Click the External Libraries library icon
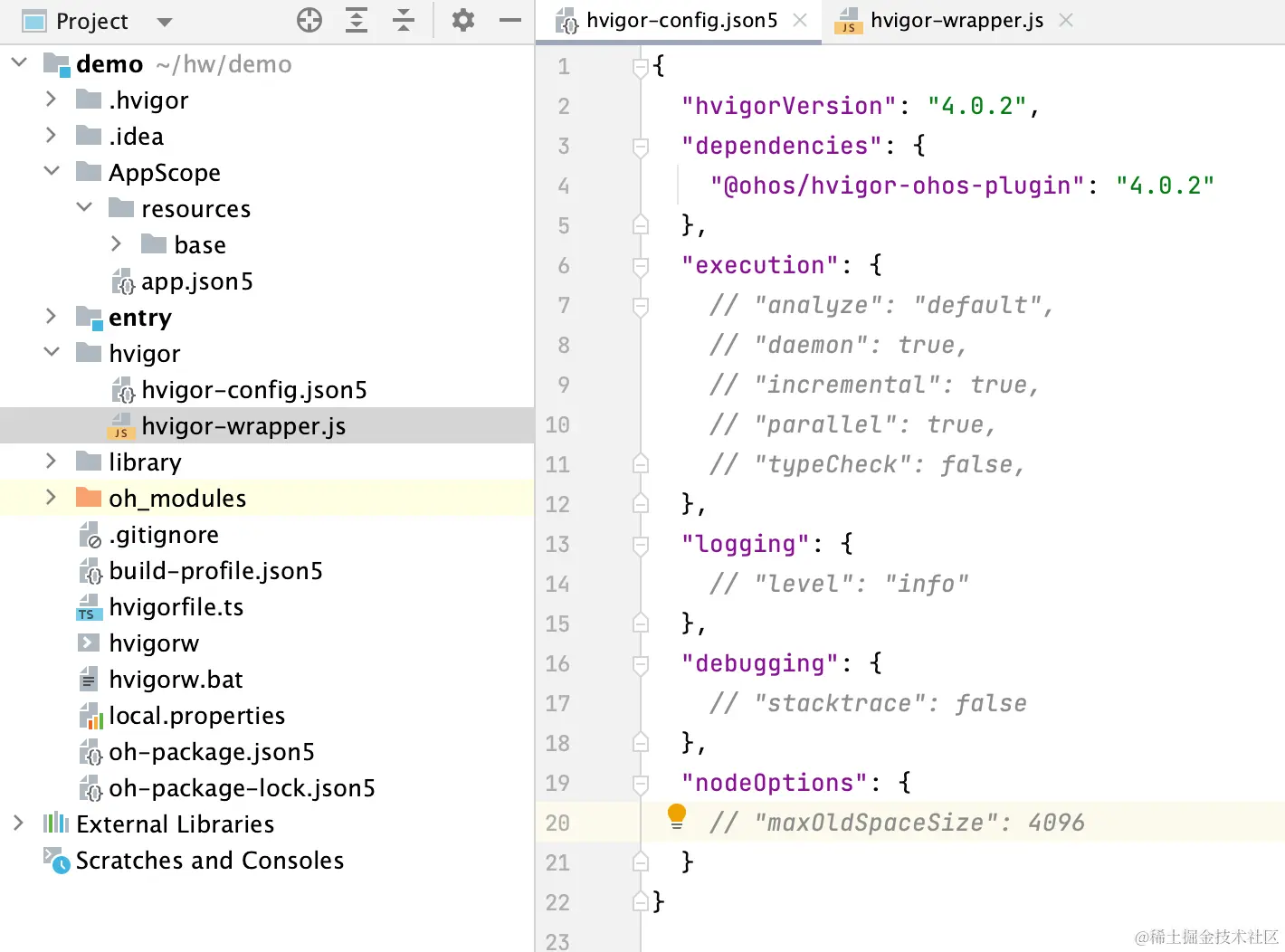Viewport: 1285px width, 952px height. tap(56, 823)
